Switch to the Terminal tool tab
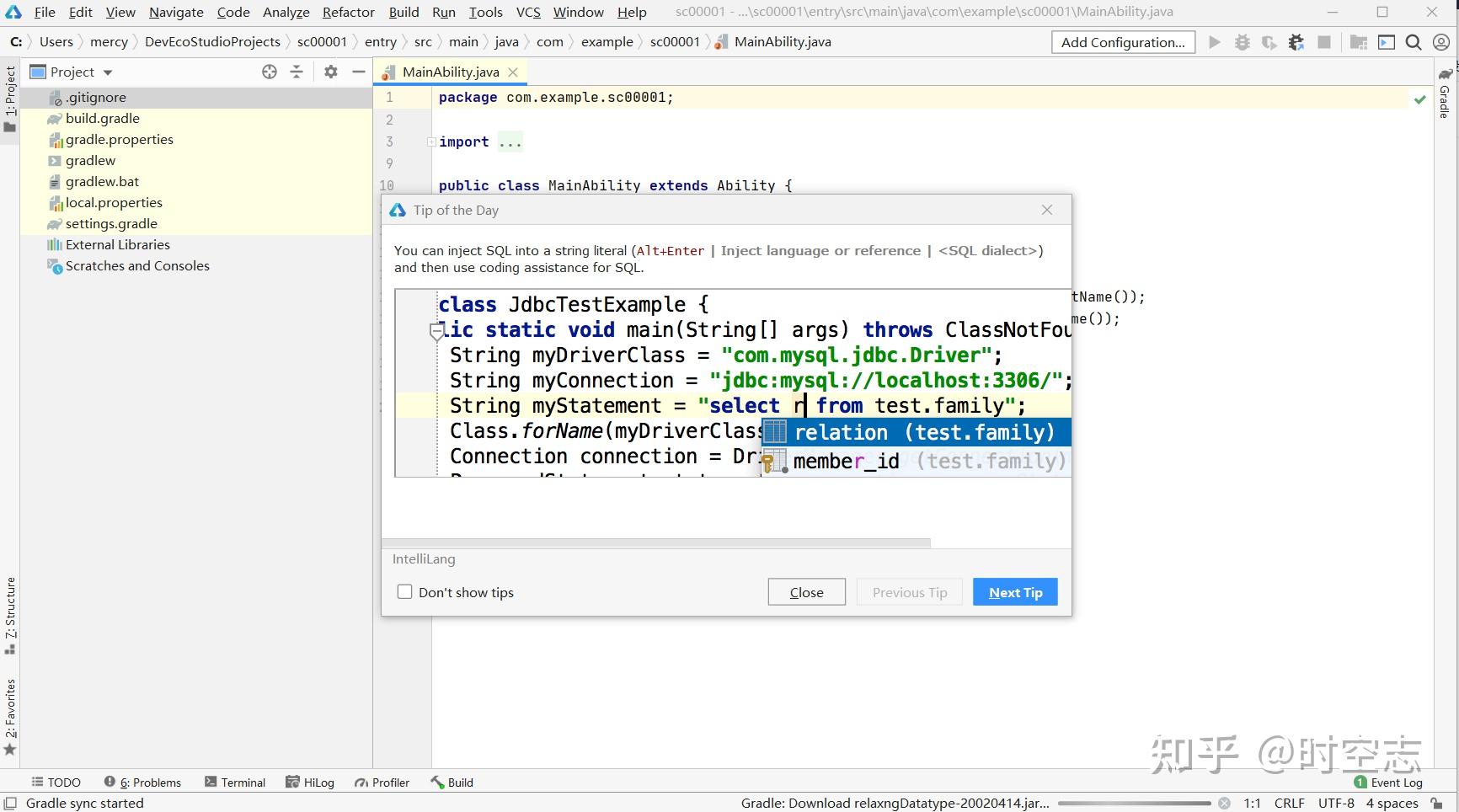Viewport: 1459px width, 812px height. point(235,783)
